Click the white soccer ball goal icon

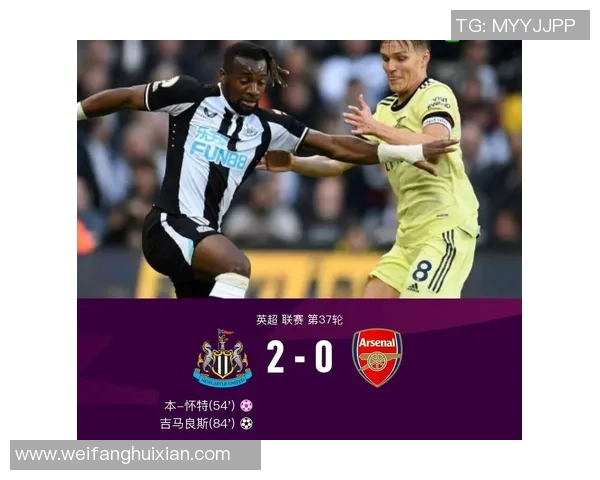(x=246, y=423)
